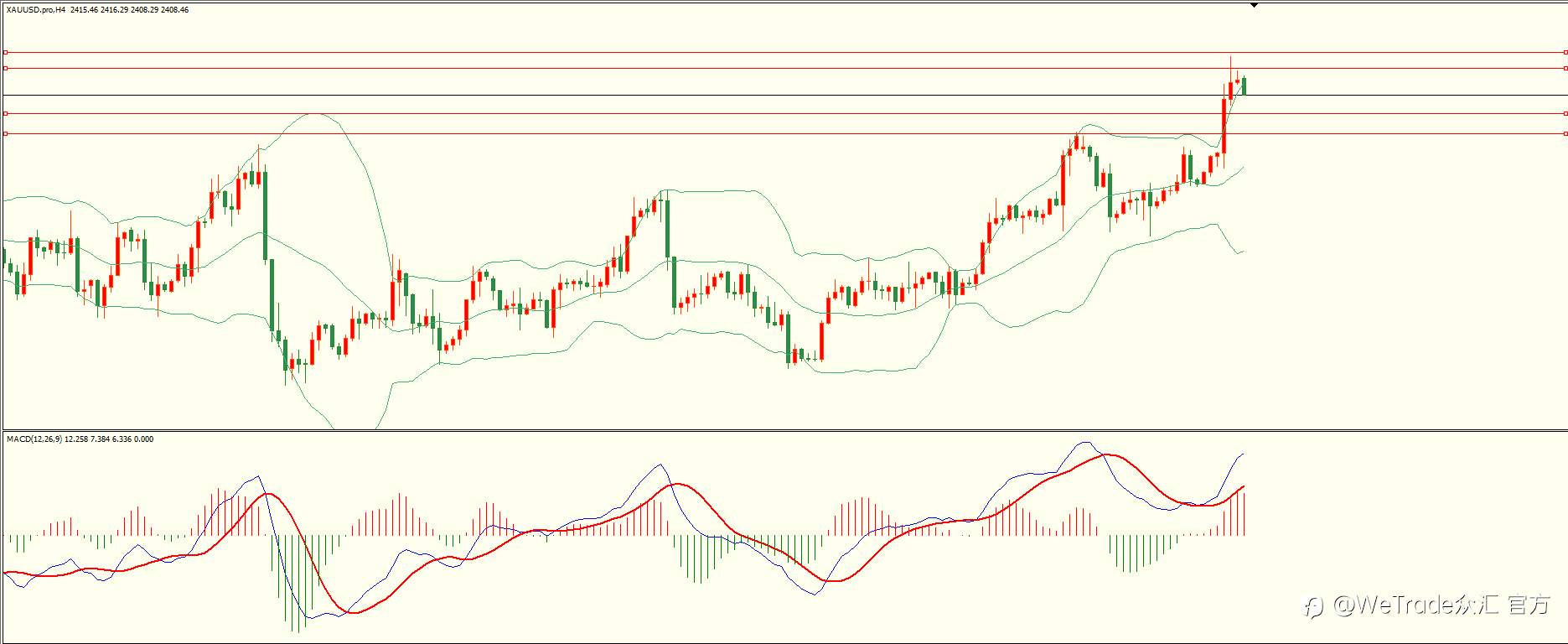Screen dimensions: 1568x644
Task: Click the latest green candlestick at chart's right edge
Action: [1244, 86]
